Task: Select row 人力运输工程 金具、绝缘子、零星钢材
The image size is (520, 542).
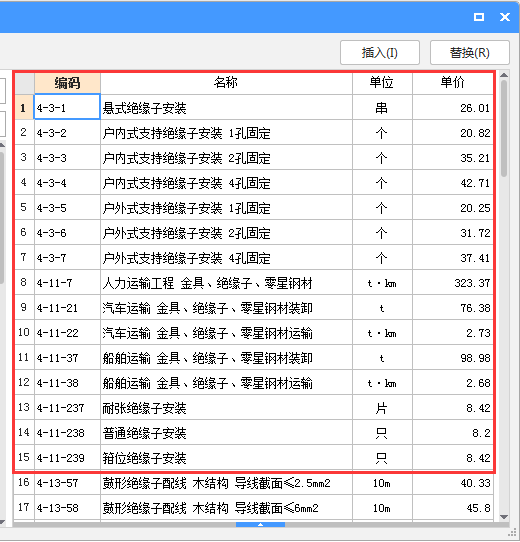Action: pos(254,282)
